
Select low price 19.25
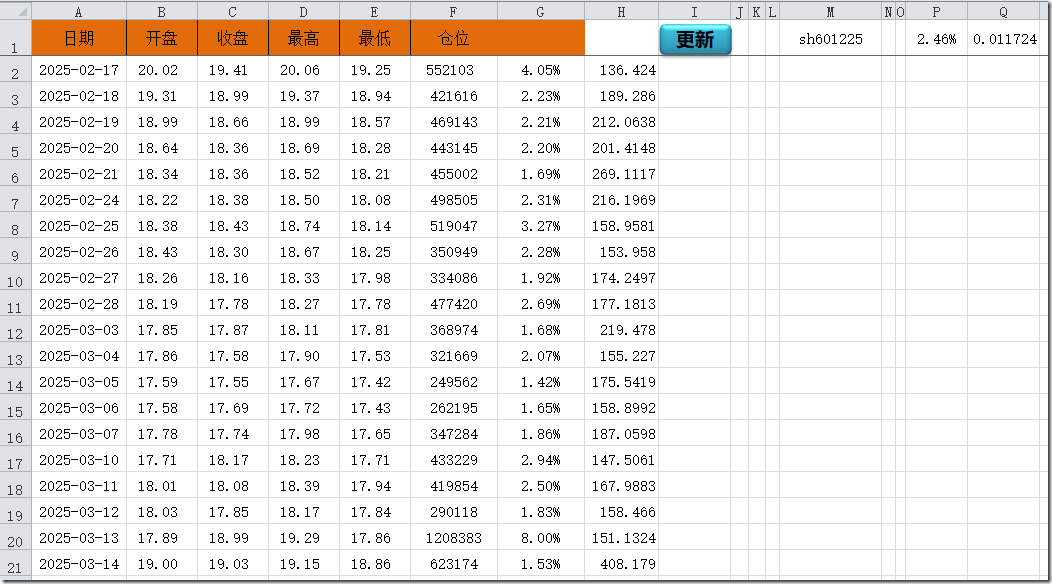375,69
